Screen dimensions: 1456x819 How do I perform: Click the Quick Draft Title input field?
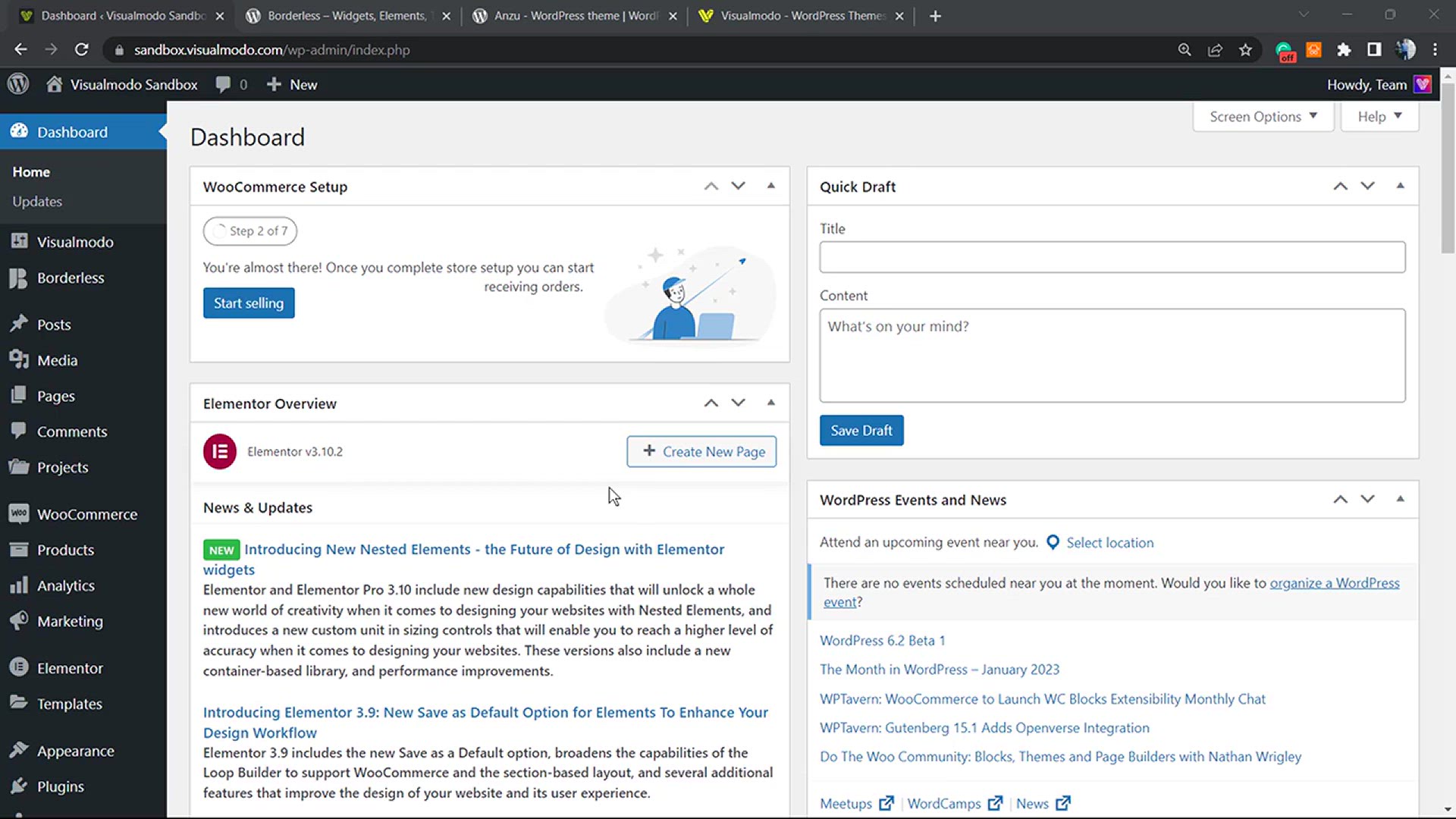click(x=1112, y=257)
